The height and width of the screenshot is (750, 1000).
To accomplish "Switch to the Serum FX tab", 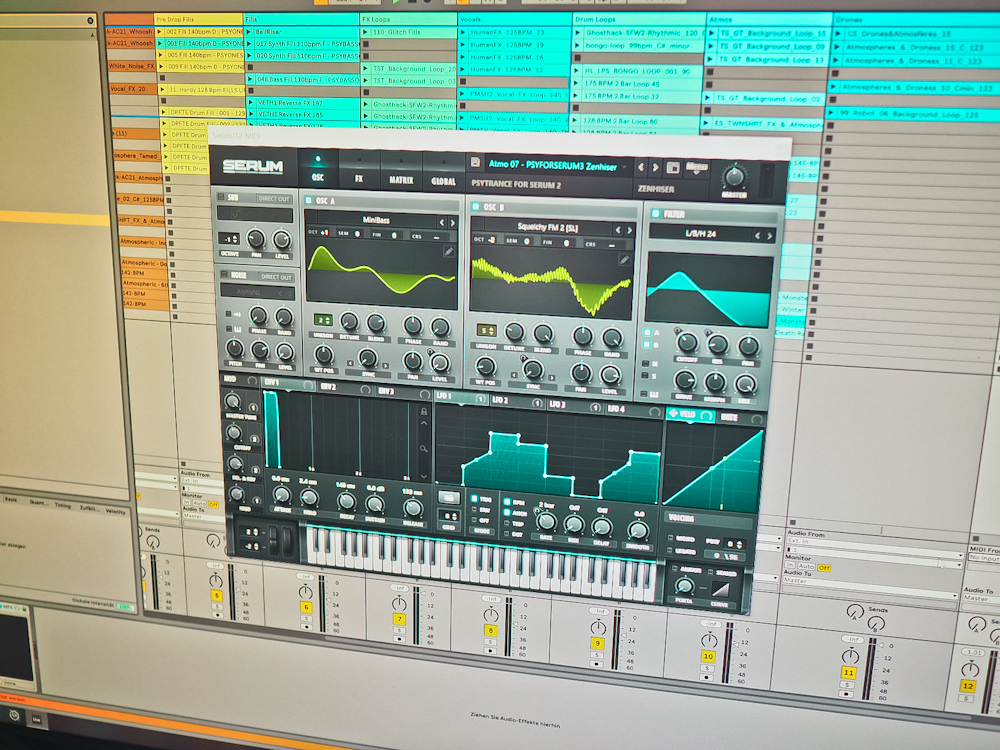I will (x=359, y=171).
